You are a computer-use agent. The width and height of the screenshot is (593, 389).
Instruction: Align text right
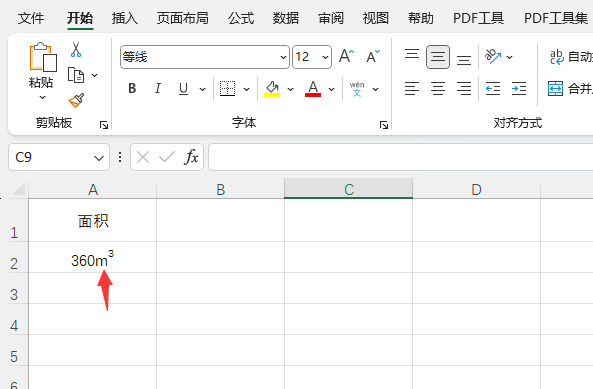(x=464, y=88)
